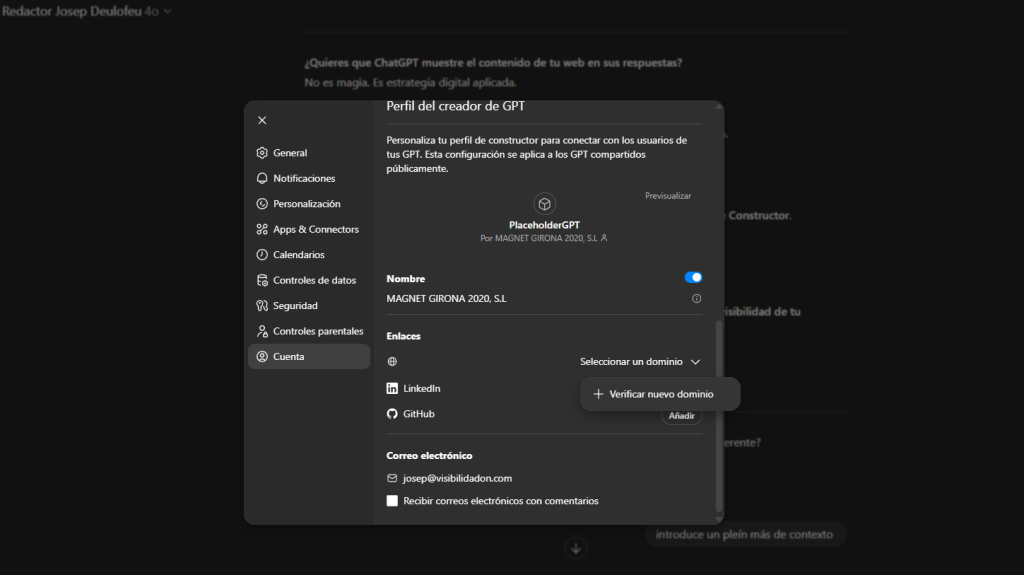The height and width of the screenshot is (575, 1024).
Task: Click the info icon beside company name
Action: [x=696, y=299]
